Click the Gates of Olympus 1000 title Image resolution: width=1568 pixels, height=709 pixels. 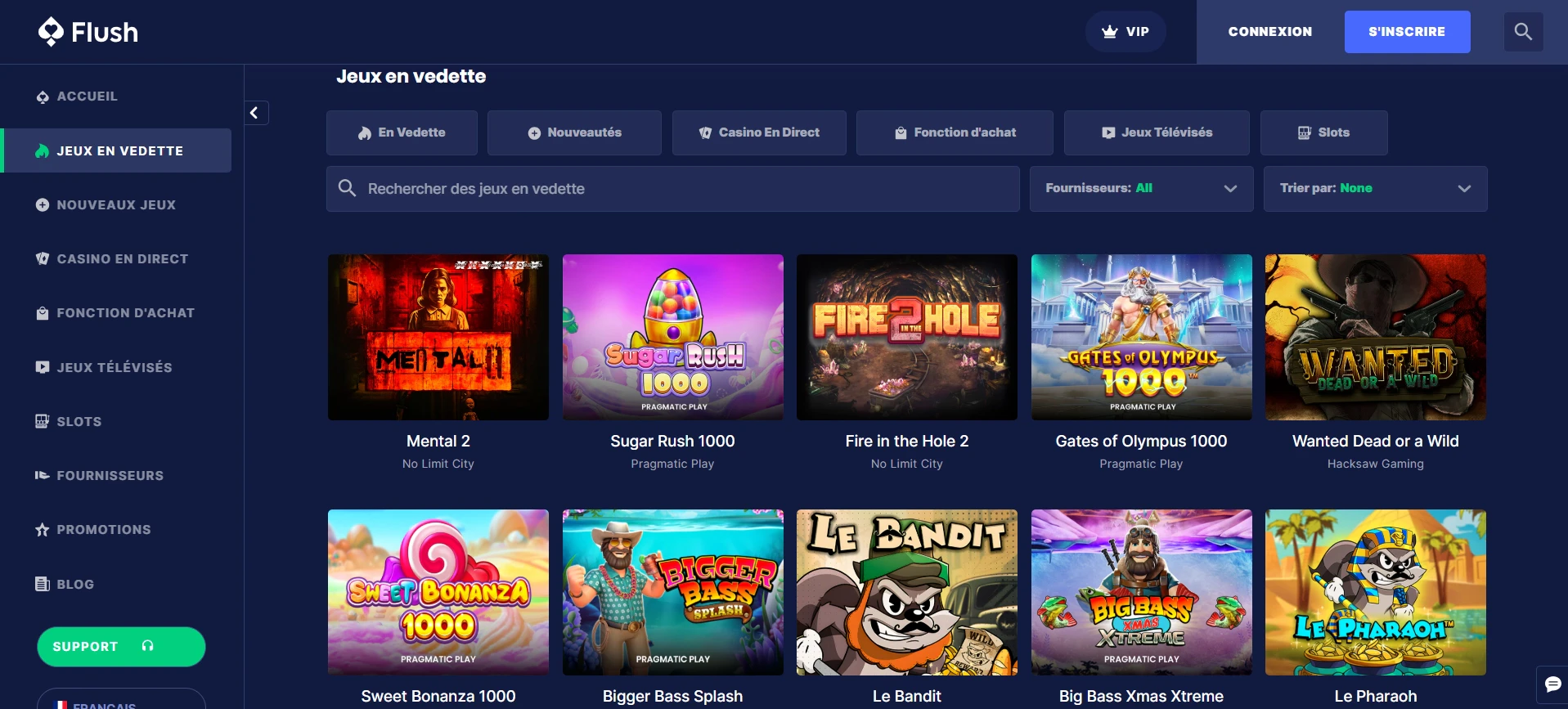1142,442
